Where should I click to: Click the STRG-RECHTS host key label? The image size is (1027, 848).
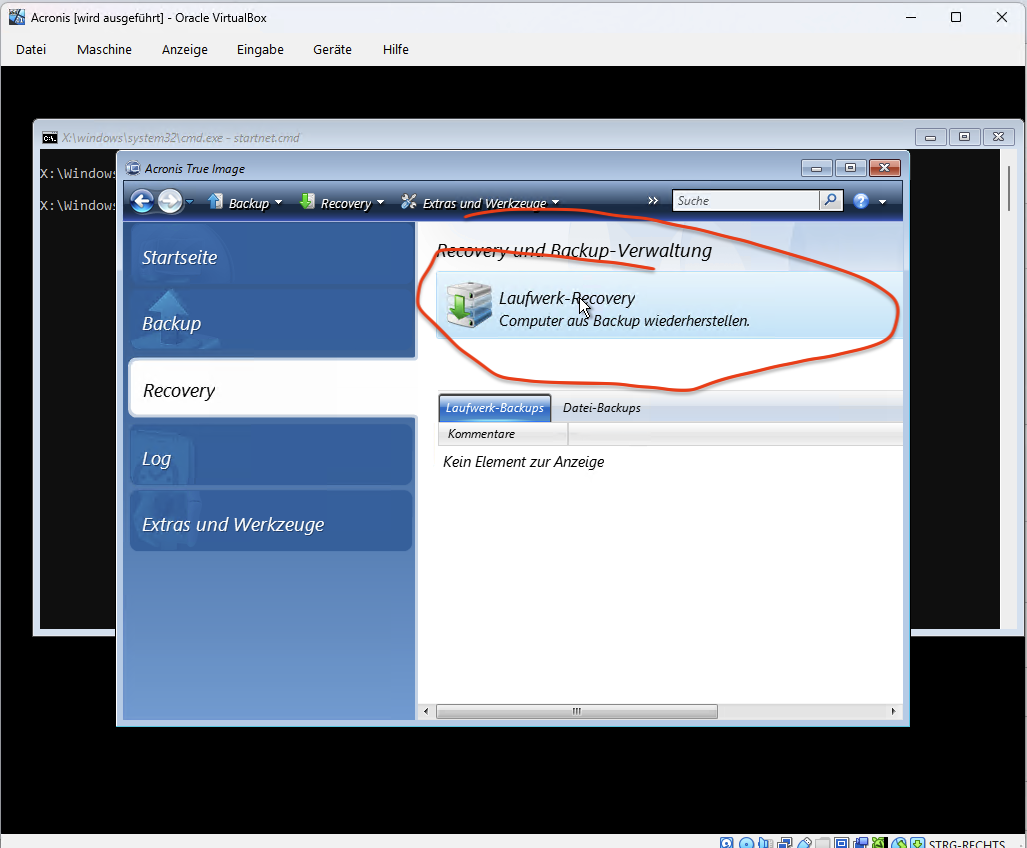pyautogui.click(x=967, y=843)
